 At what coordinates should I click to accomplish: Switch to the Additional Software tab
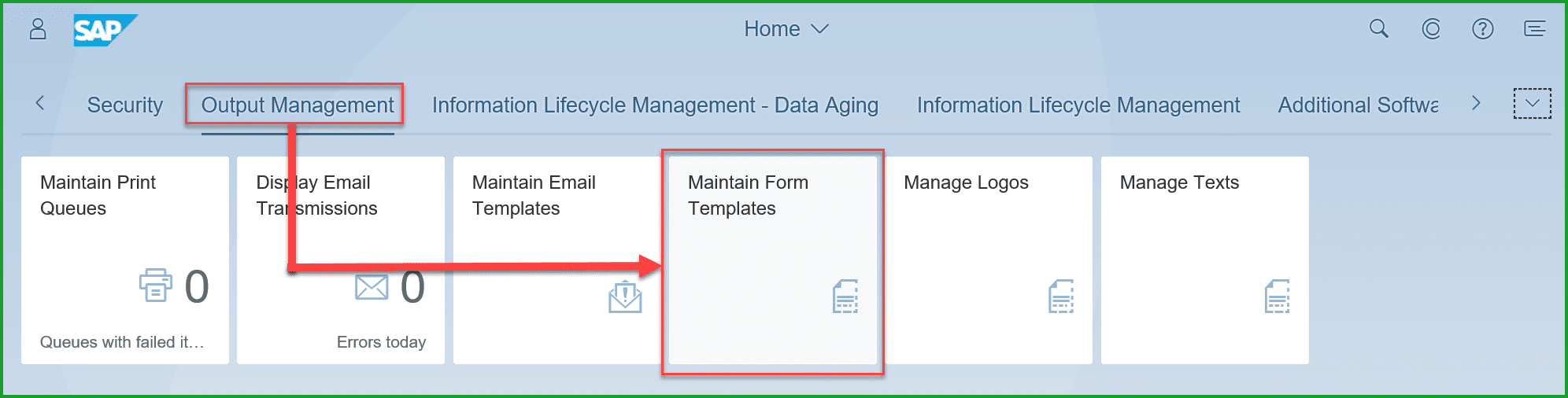pos(1358,105)
